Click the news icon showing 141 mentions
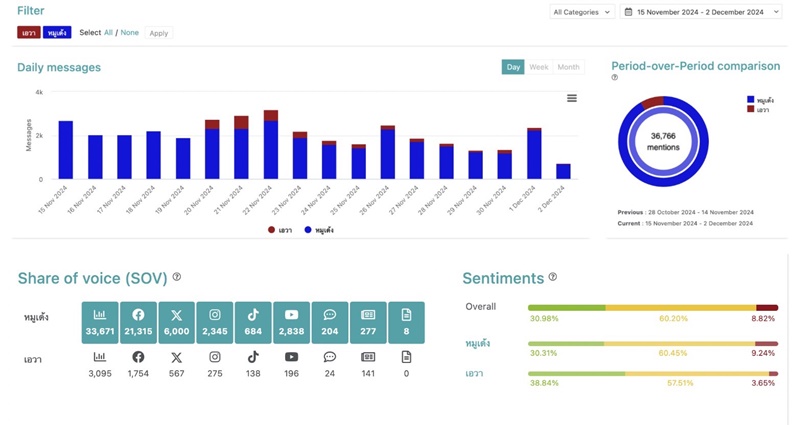This screenshot has height=425, width=800. [x=368, y=357]
